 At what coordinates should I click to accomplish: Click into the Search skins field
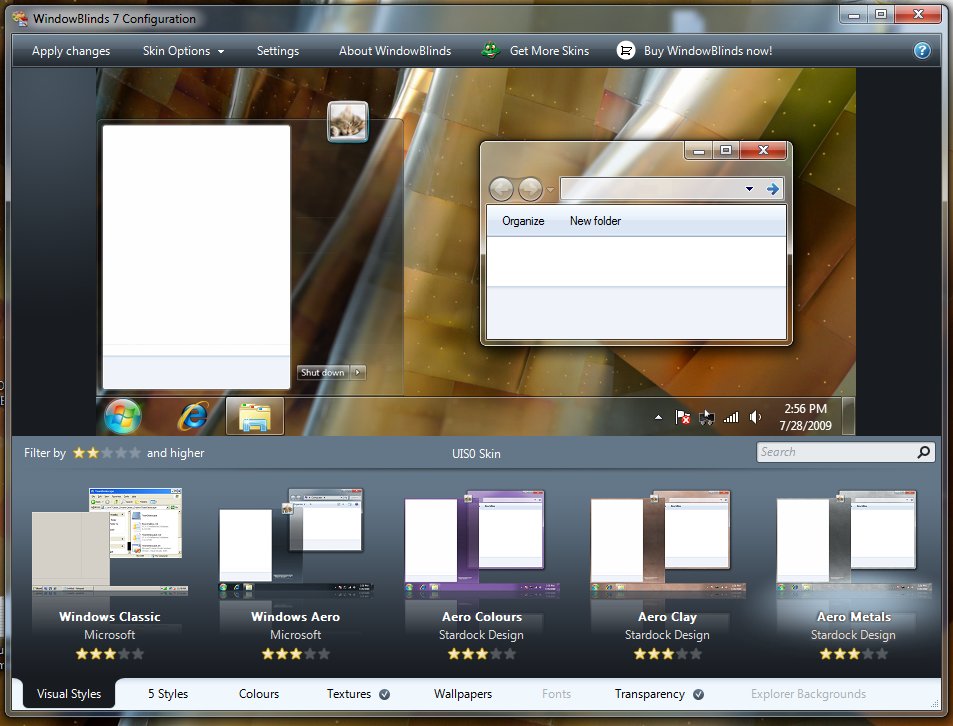(837, 452)
